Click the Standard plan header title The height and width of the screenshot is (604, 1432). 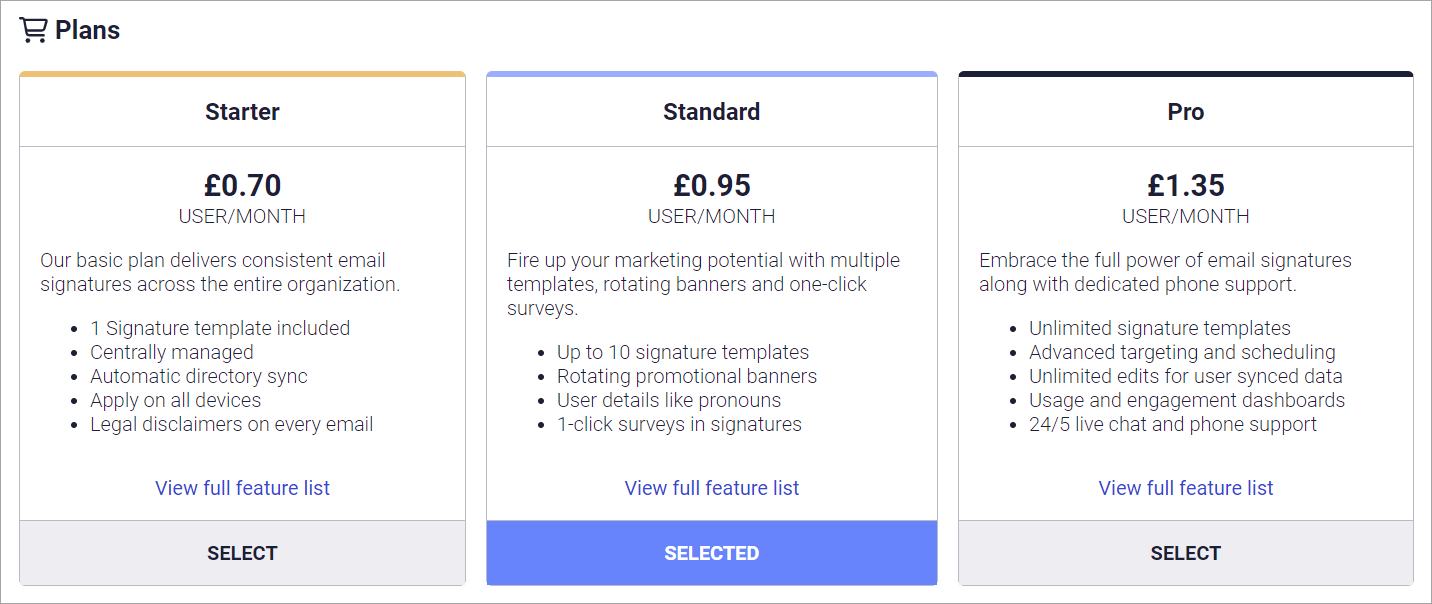point(712,112)
